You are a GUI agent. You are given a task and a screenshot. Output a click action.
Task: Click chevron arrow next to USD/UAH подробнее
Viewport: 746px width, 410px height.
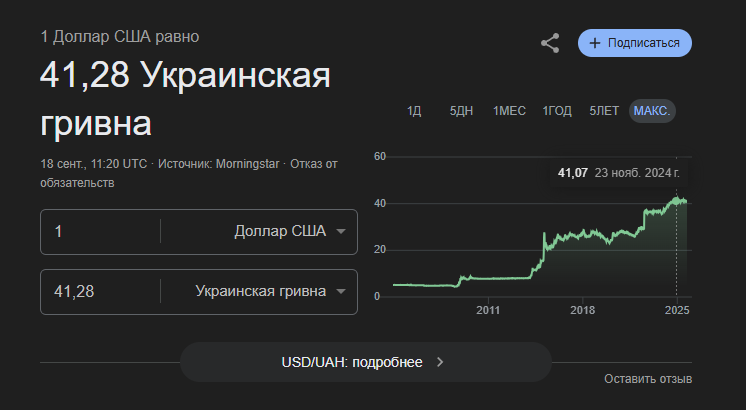[x=440, y=362]
